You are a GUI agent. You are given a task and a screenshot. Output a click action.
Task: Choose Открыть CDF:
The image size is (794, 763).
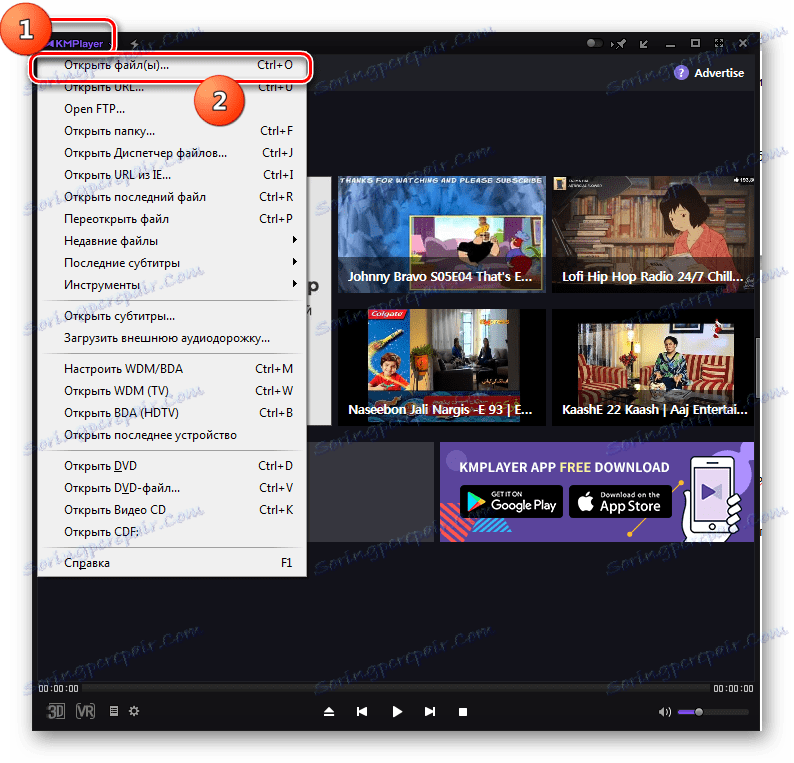coord(172,532)
